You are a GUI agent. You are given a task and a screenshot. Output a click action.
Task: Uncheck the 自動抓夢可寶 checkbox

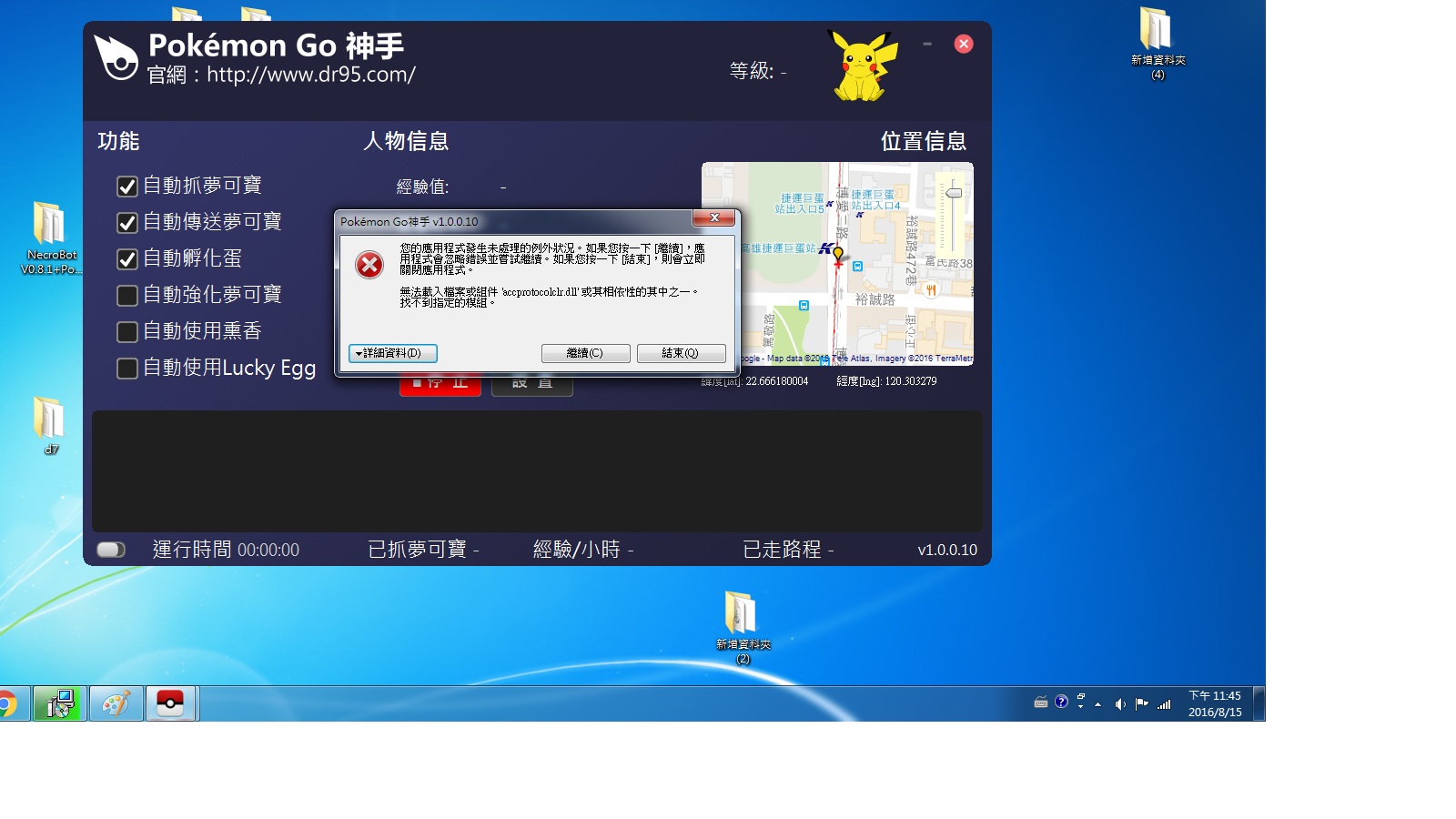(127, 187)
